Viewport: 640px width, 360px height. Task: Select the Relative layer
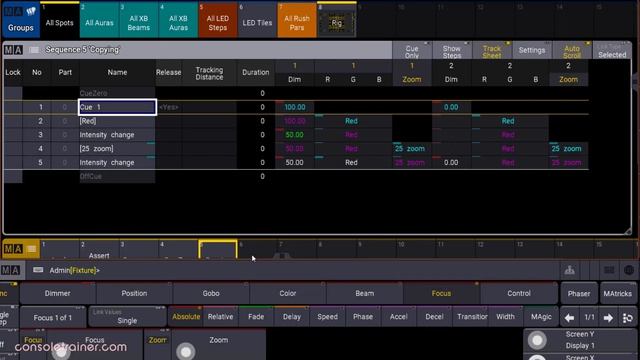pos(220,317)
